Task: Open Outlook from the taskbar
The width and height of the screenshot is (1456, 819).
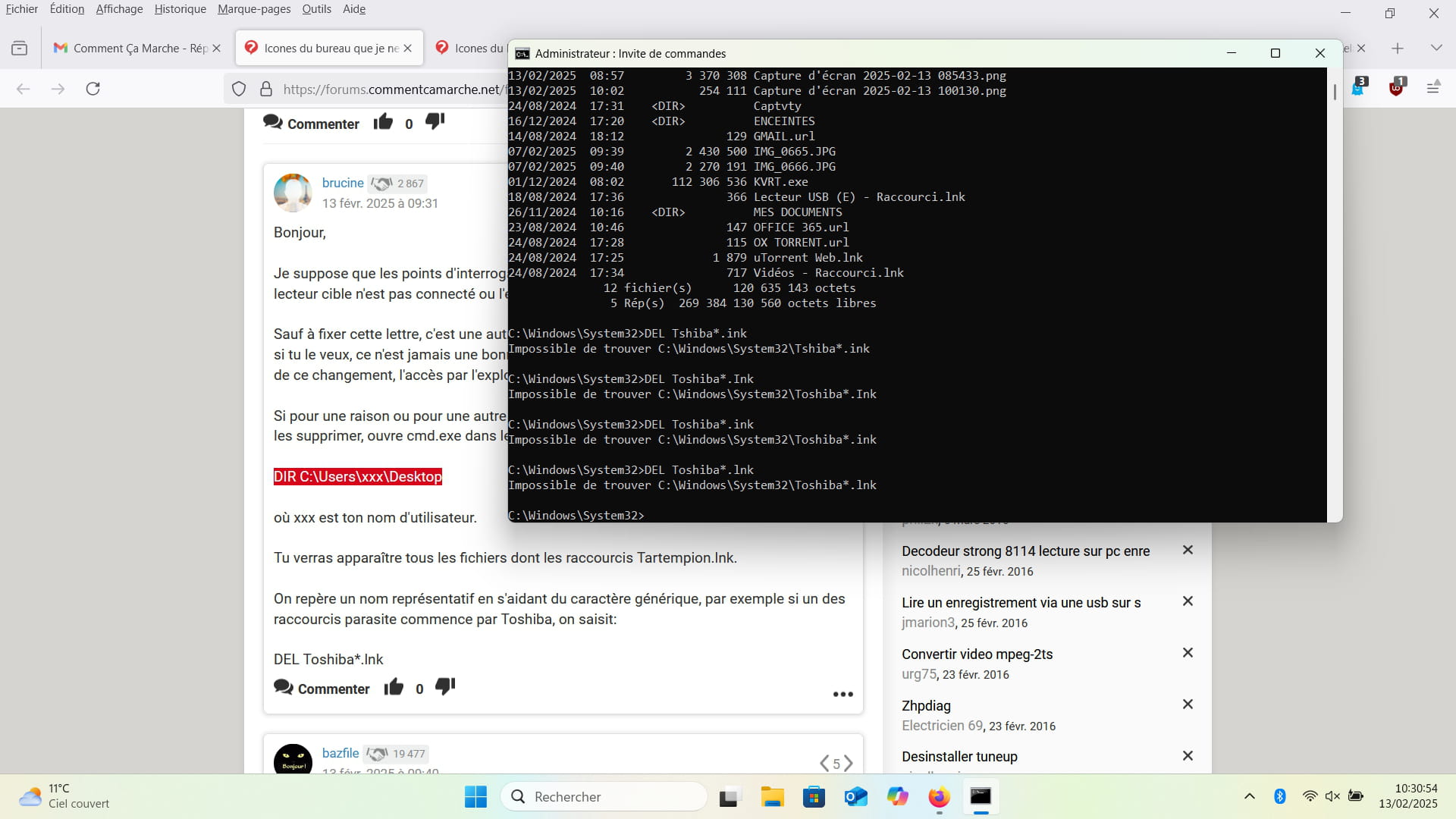Action: 856,797
